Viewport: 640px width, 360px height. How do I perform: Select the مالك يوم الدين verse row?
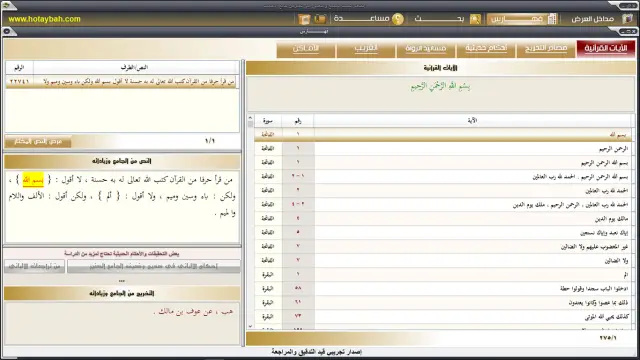pos(442,218)
